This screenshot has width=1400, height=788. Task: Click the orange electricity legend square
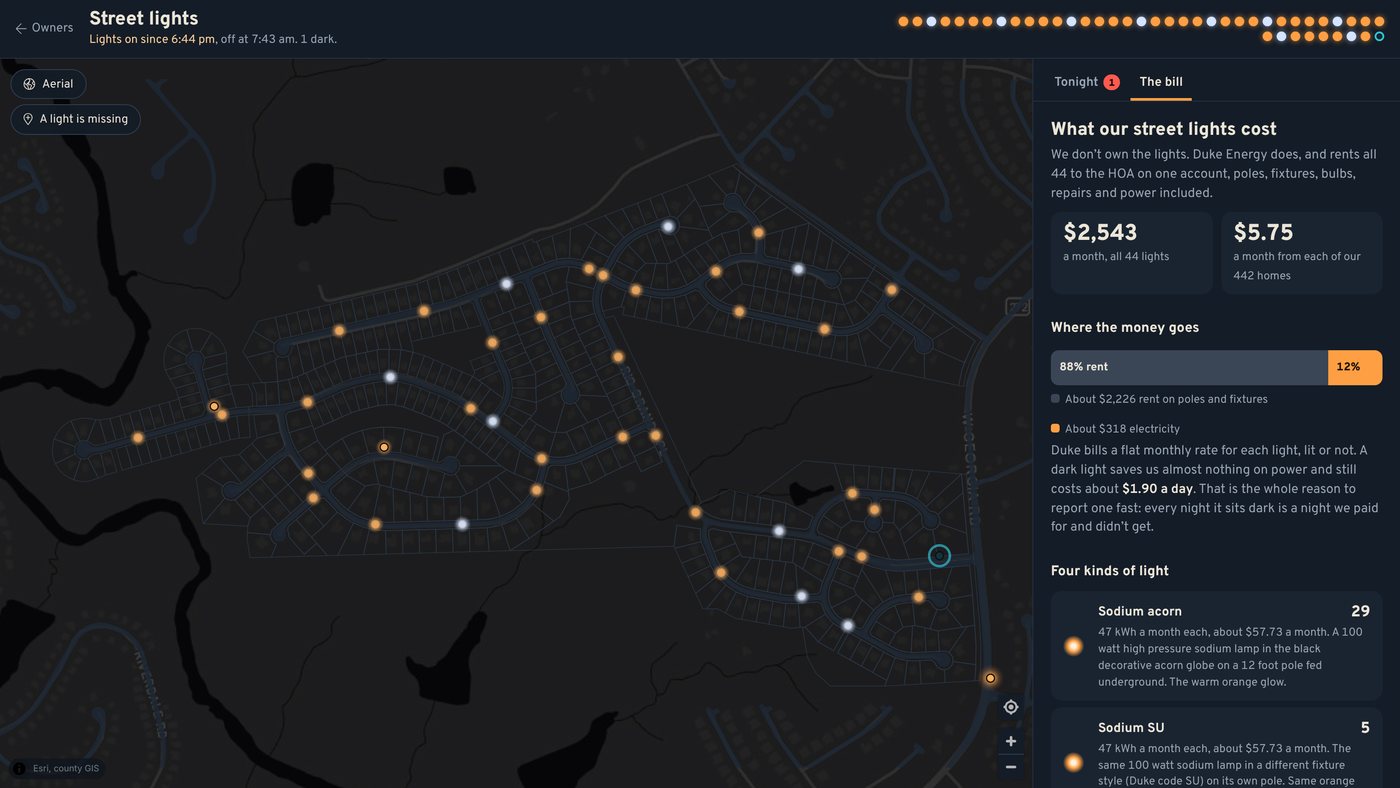tap(1055, 428)
